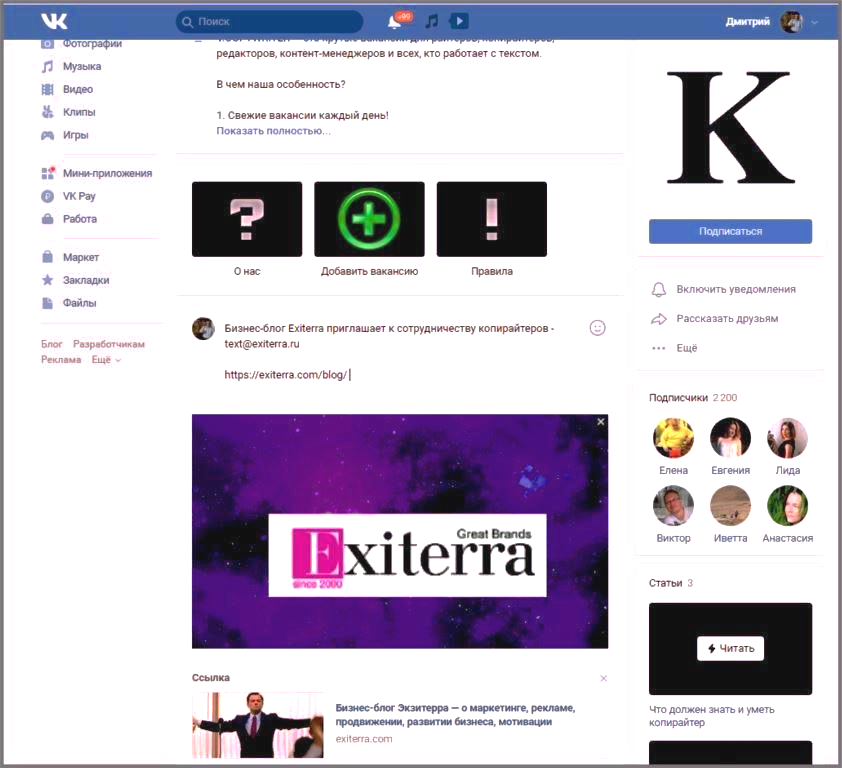Open the Разработчикам footer link
Viewport: 842px width, 768px height.
pyautogui.click(x=109, y=344)
